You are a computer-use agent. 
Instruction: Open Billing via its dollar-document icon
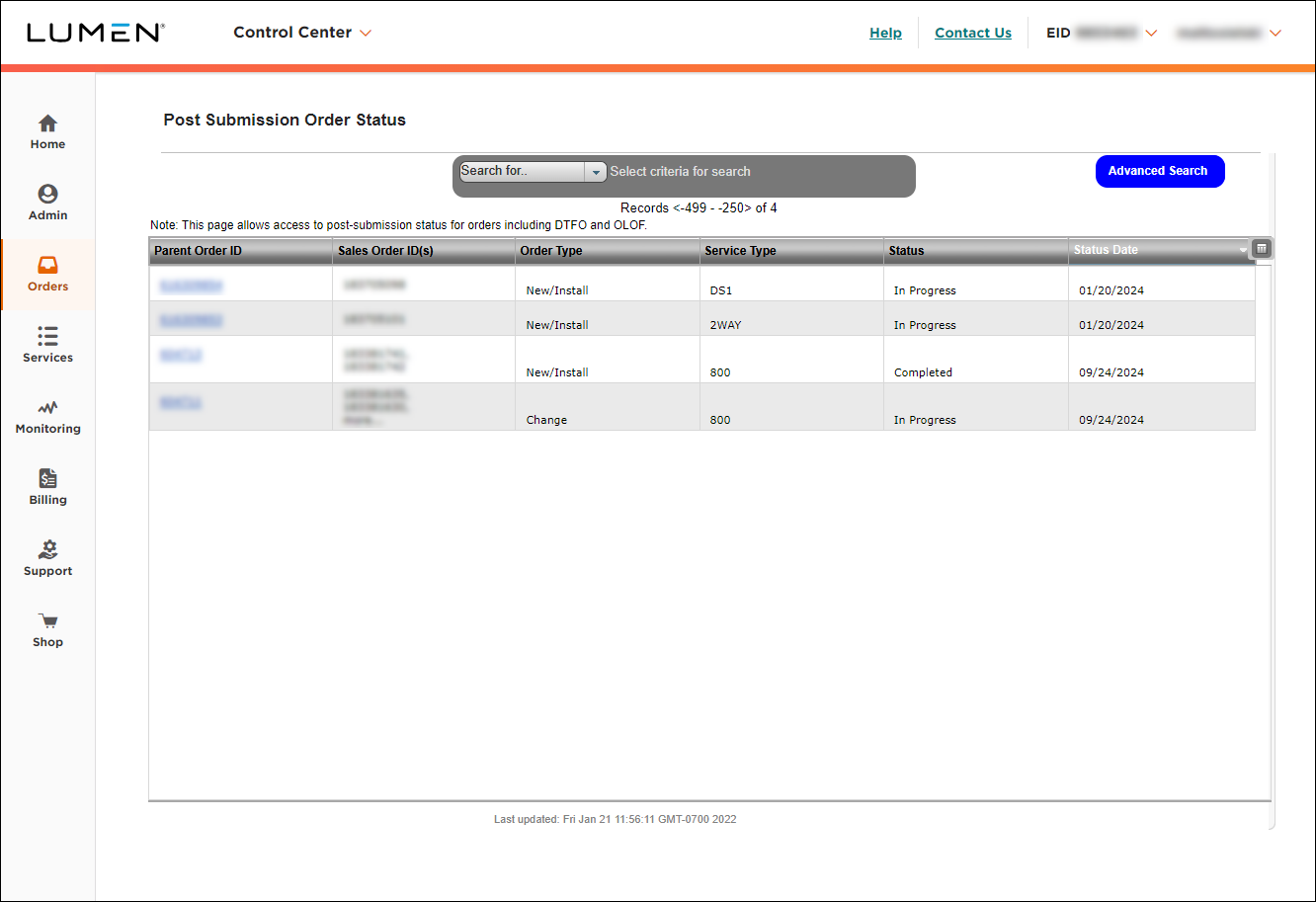click(47, 479)
